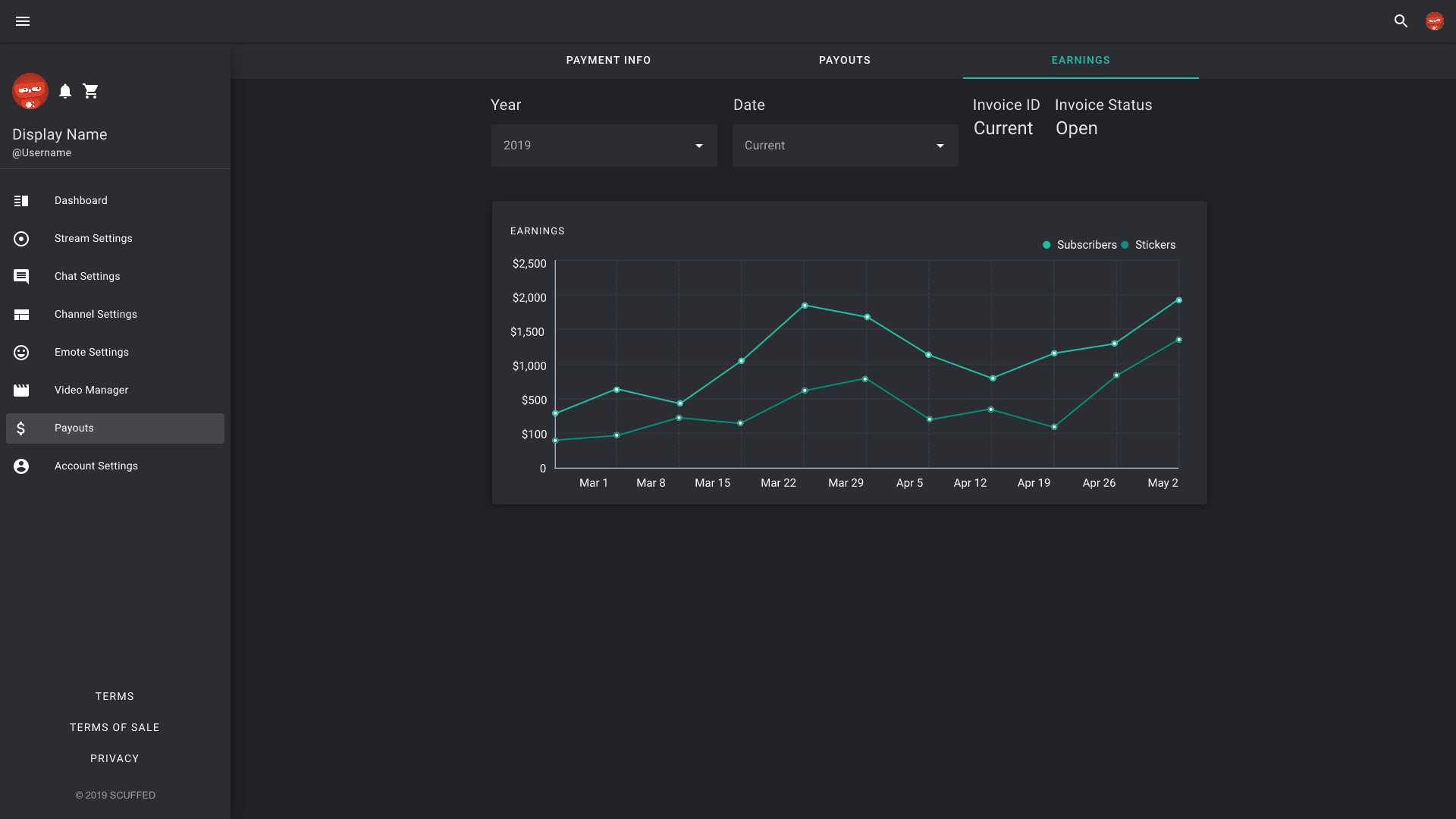Open profile avatar in top bar

(x=1434, y=21)
